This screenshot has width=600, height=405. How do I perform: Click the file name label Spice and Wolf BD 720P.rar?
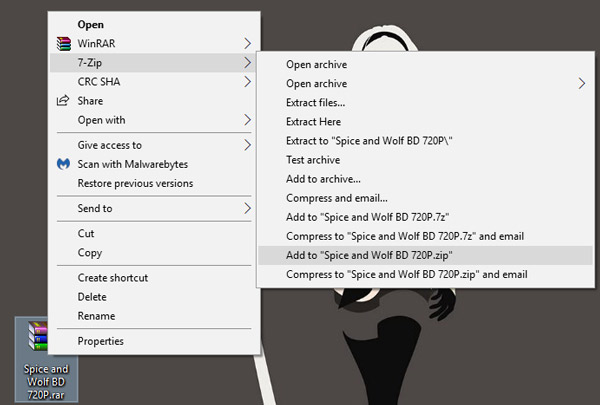pos(46,382)
